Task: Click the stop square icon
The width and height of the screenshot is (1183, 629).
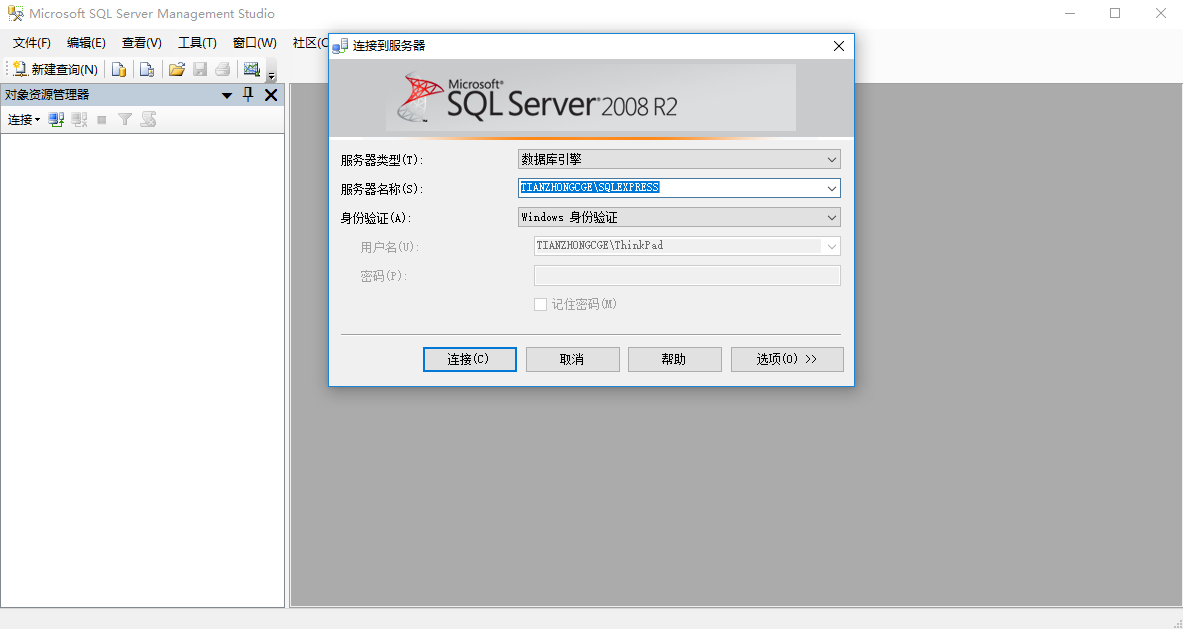Action: click(102, 120)
